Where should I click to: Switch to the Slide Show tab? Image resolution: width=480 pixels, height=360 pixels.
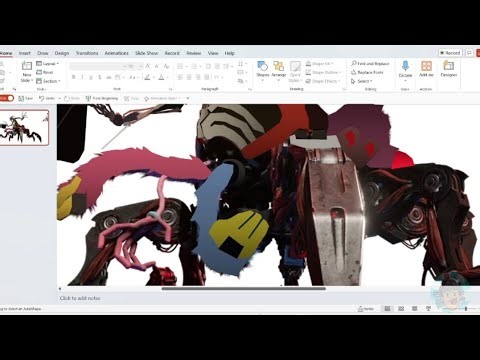[x=146, y=53]
